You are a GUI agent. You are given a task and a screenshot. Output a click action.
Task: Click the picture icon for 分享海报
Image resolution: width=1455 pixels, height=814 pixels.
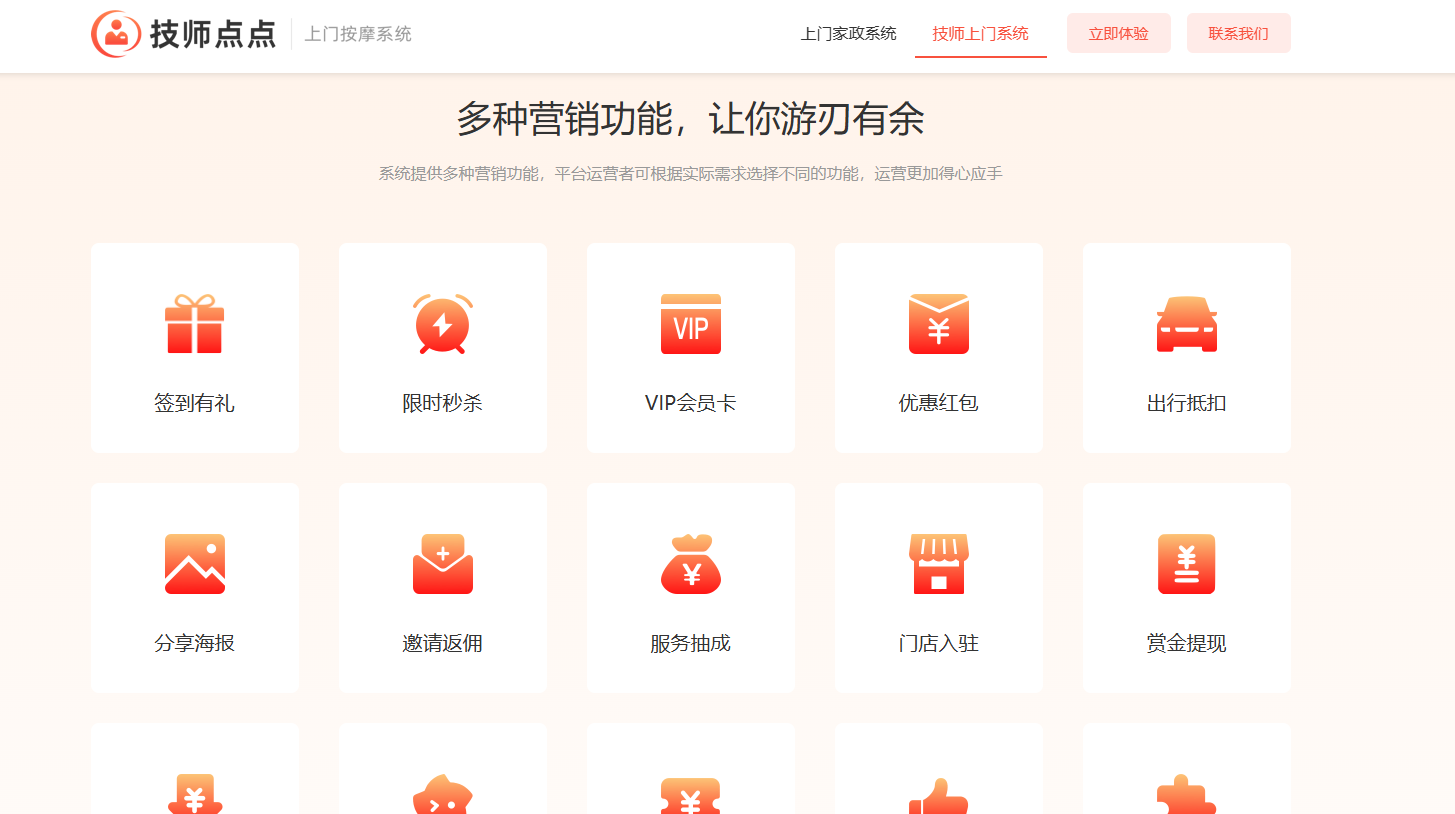coord(194,564)
